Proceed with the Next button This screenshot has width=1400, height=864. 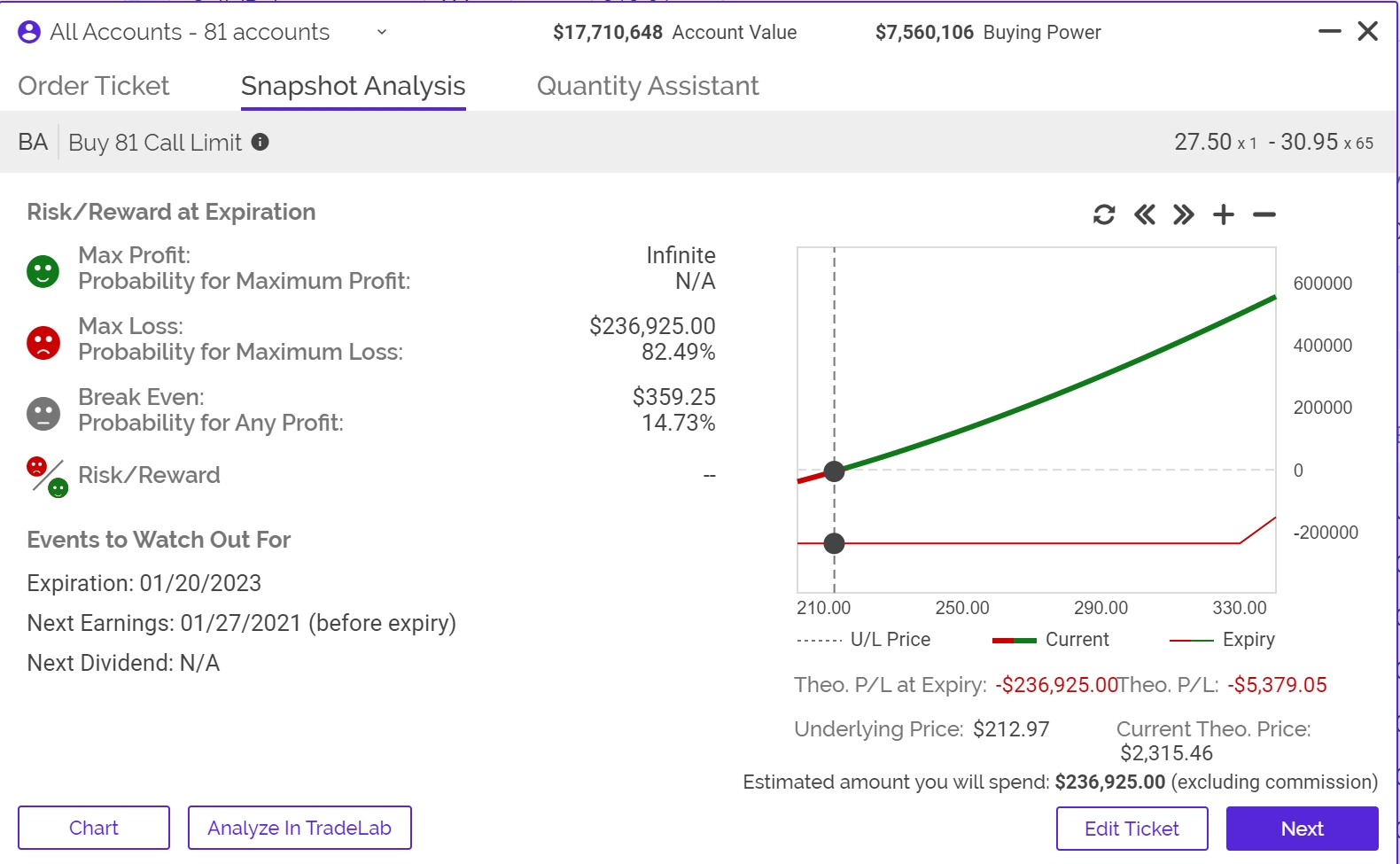1302,829
